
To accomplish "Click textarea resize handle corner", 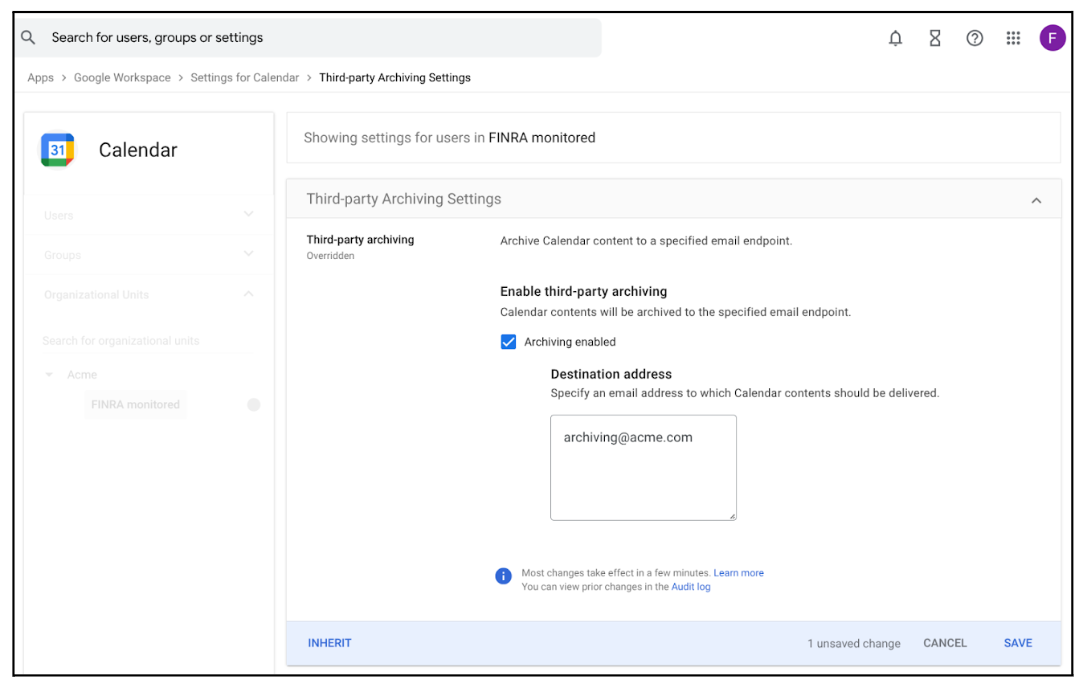I will click(x=732, y=516).
